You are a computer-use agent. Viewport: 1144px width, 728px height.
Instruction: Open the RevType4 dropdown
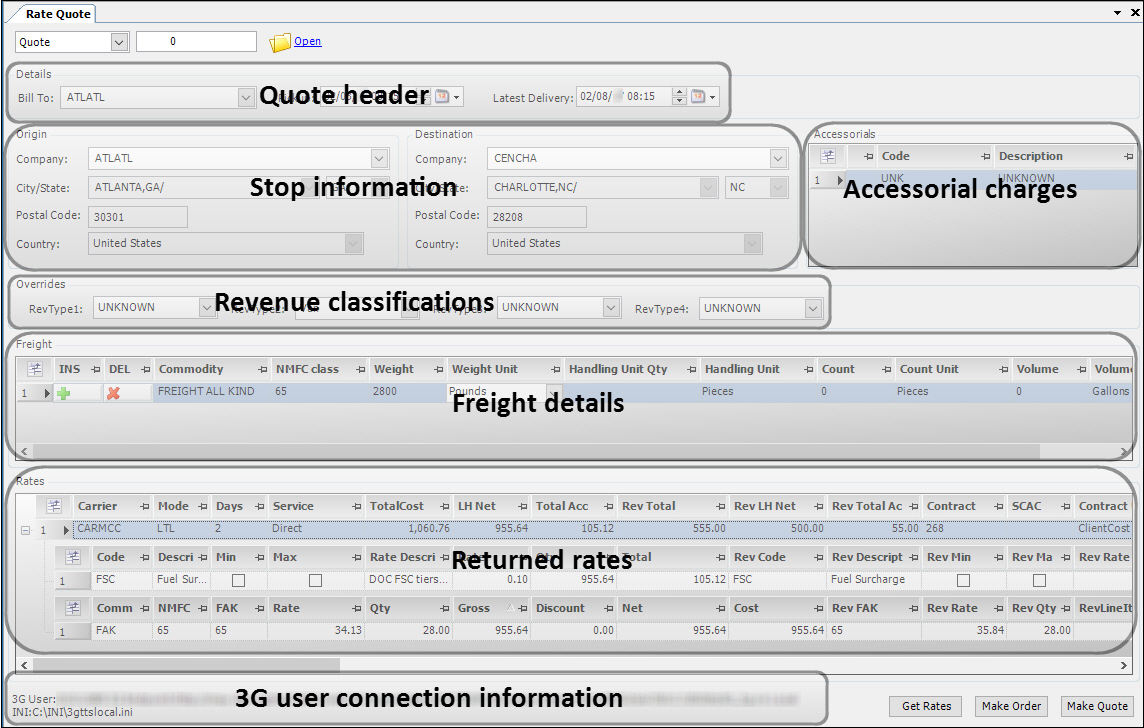pyautogui.click(x=812, y=309)
